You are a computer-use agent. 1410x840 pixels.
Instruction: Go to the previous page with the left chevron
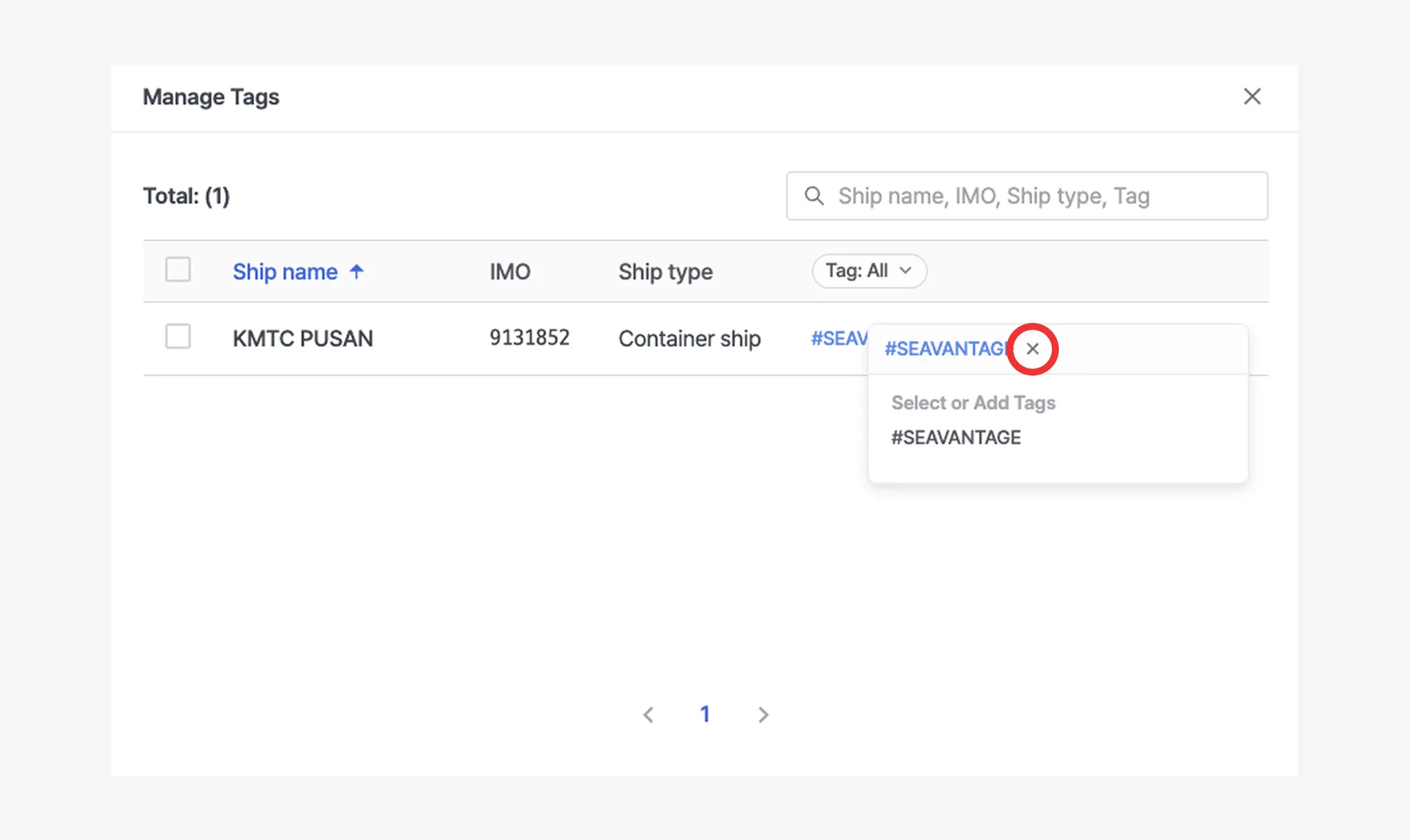[x=648, y=715]
